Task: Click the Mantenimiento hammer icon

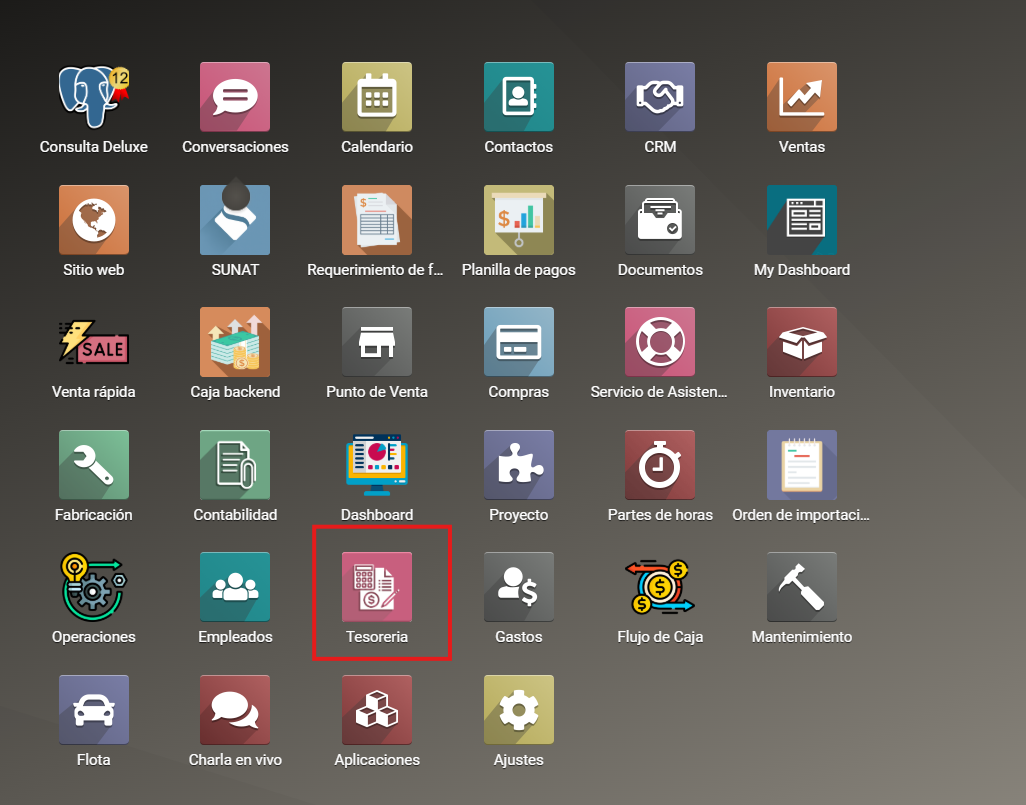Action: 802,587
